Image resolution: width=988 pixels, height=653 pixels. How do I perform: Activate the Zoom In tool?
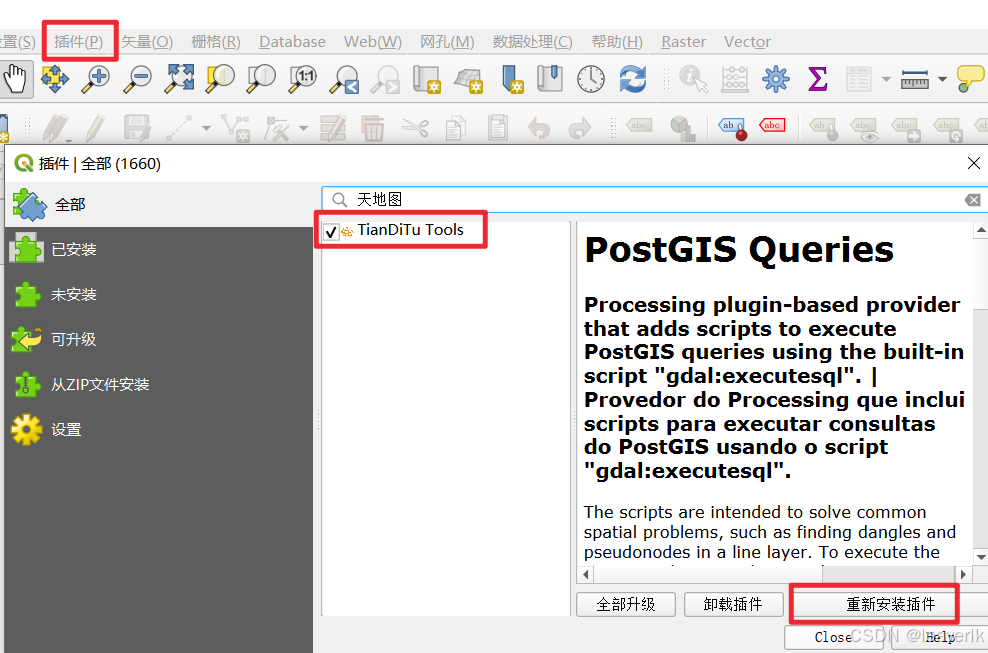pyautogui.click(x=96, y=79)
